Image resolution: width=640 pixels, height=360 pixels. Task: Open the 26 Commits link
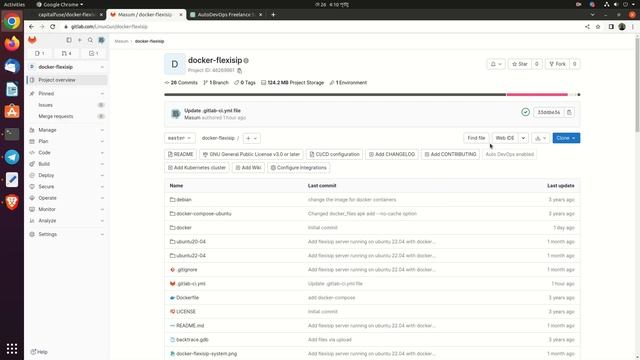181,82
